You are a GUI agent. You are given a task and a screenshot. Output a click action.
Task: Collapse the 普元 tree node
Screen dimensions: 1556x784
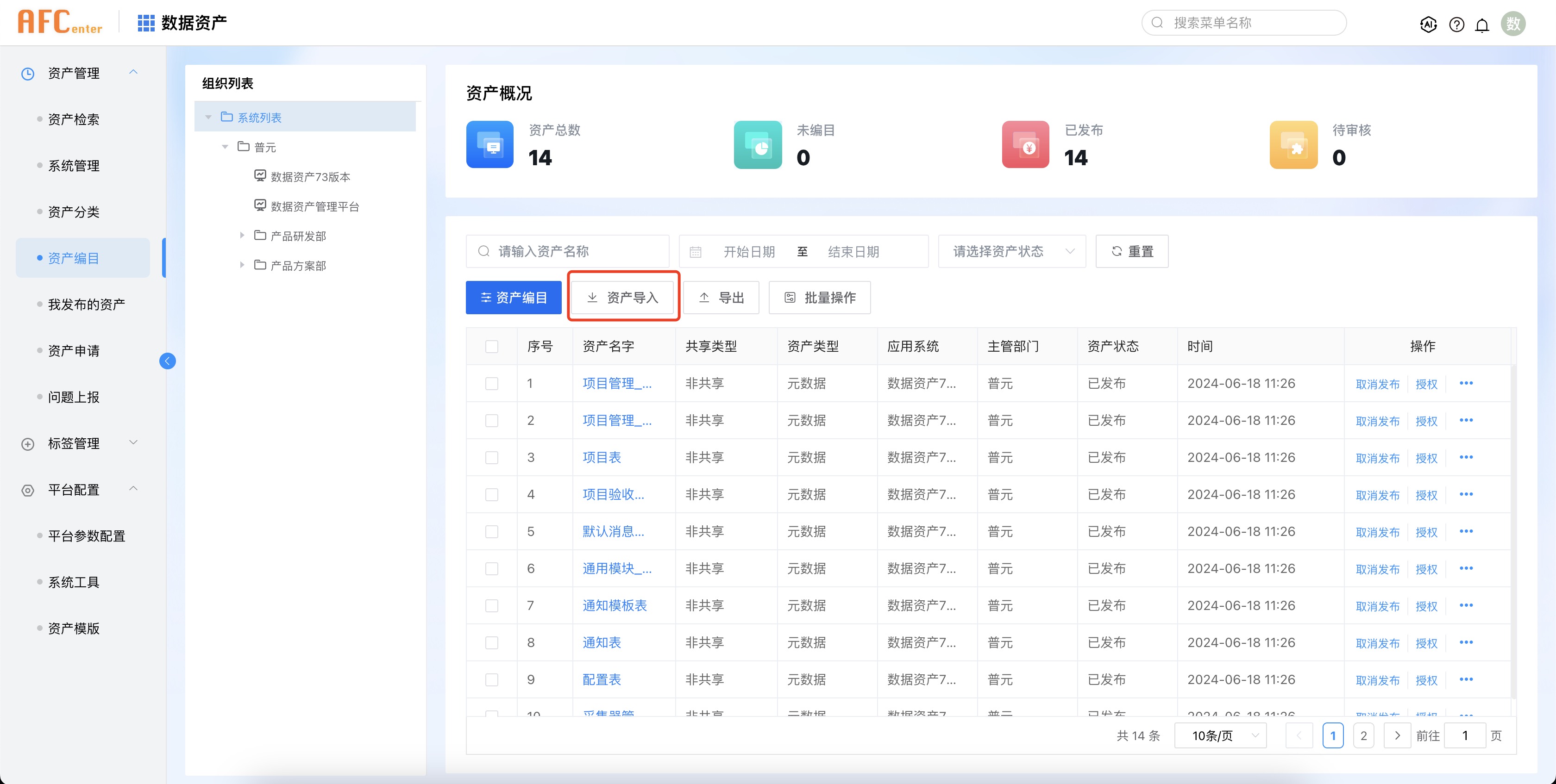click(225, 147)
